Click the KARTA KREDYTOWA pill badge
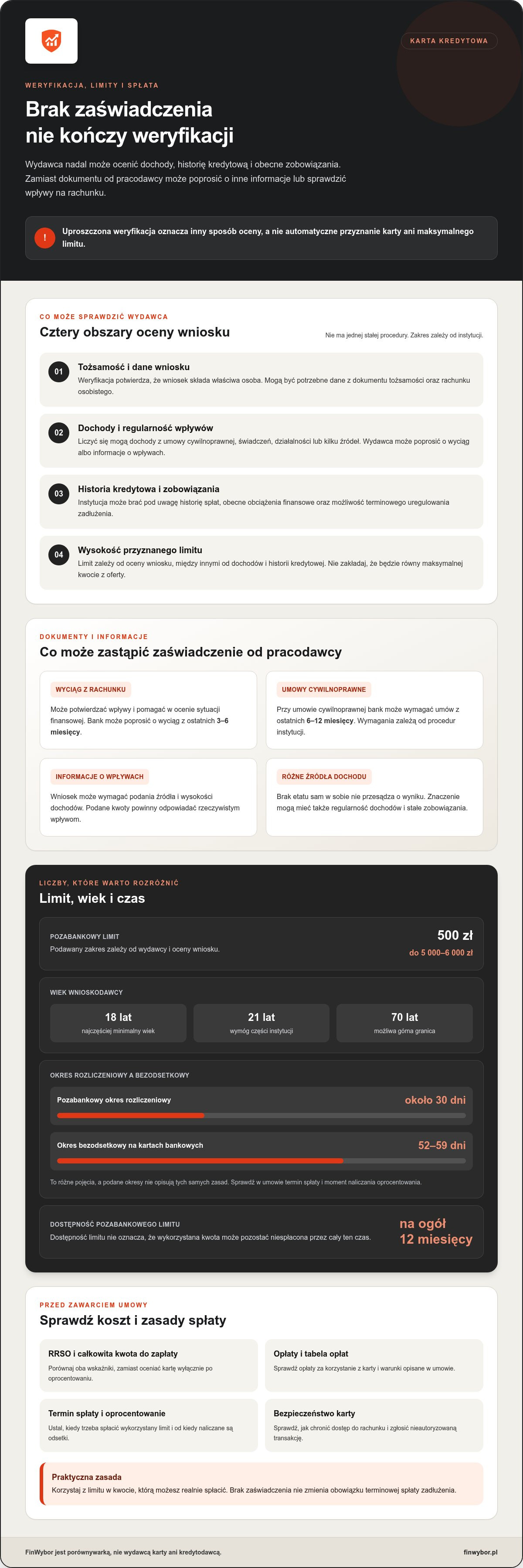This screenshot has width=523, height=1568. [x=449, y=41]
